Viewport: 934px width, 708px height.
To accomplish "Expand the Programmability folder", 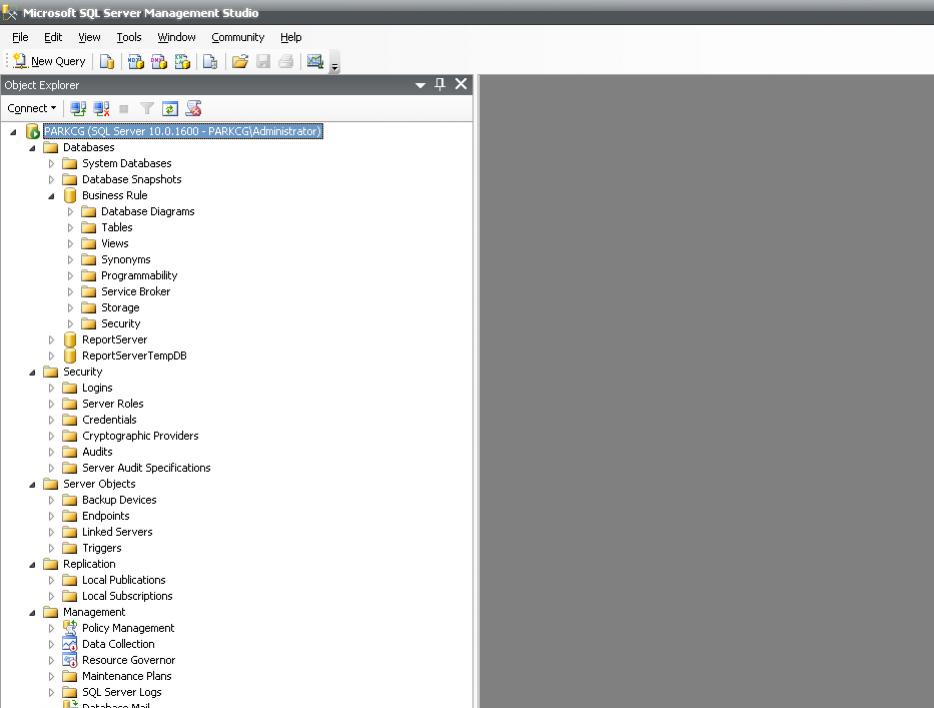I will (x=70, y=276).
